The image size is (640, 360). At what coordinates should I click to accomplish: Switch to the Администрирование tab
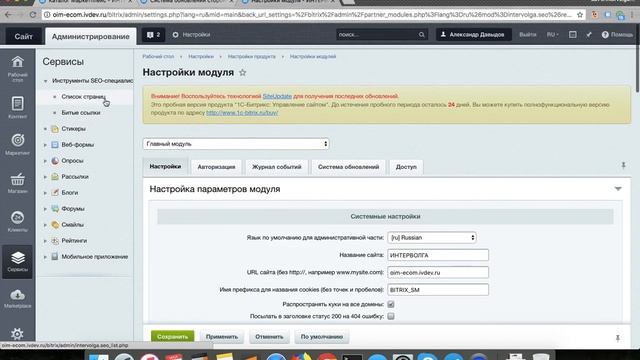(91, 36)
